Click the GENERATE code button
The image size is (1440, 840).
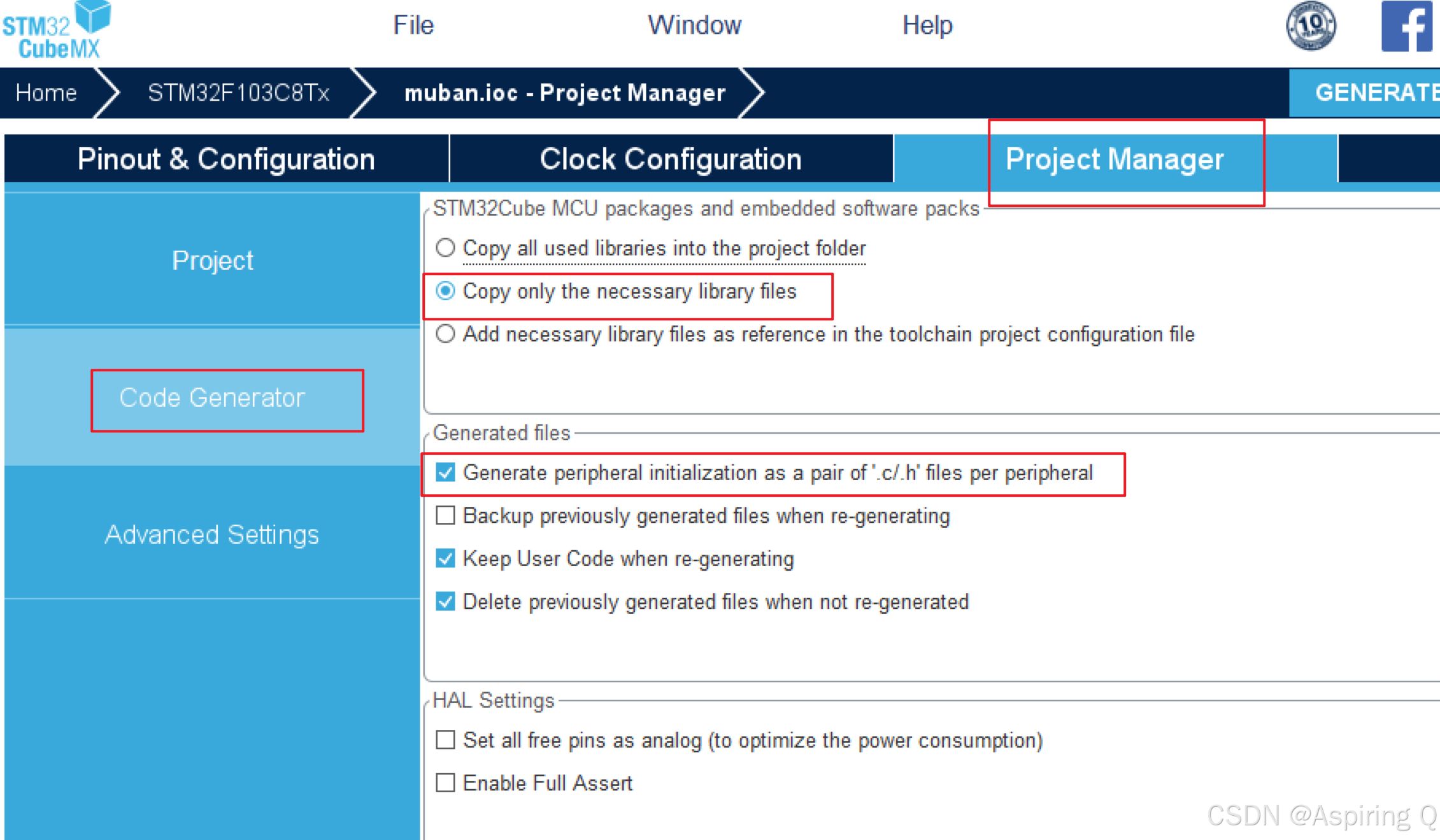pyautogui.click(x=1364, y=93)
